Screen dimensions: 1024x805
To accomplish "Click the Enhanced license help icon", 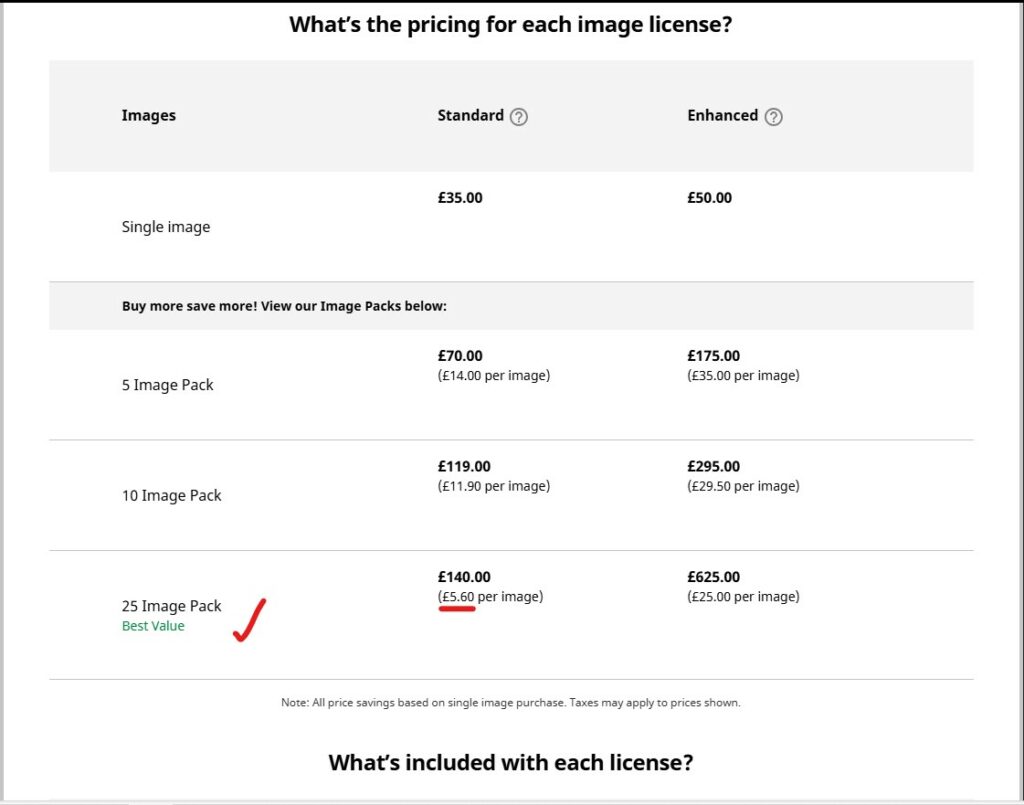I will tap(773, 117).
